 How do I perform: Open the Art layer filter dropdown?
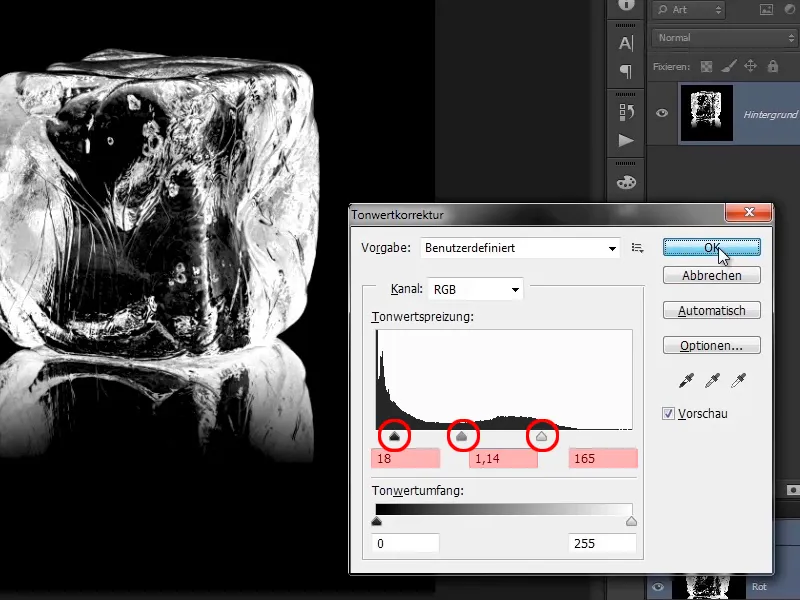coord(688,10)
